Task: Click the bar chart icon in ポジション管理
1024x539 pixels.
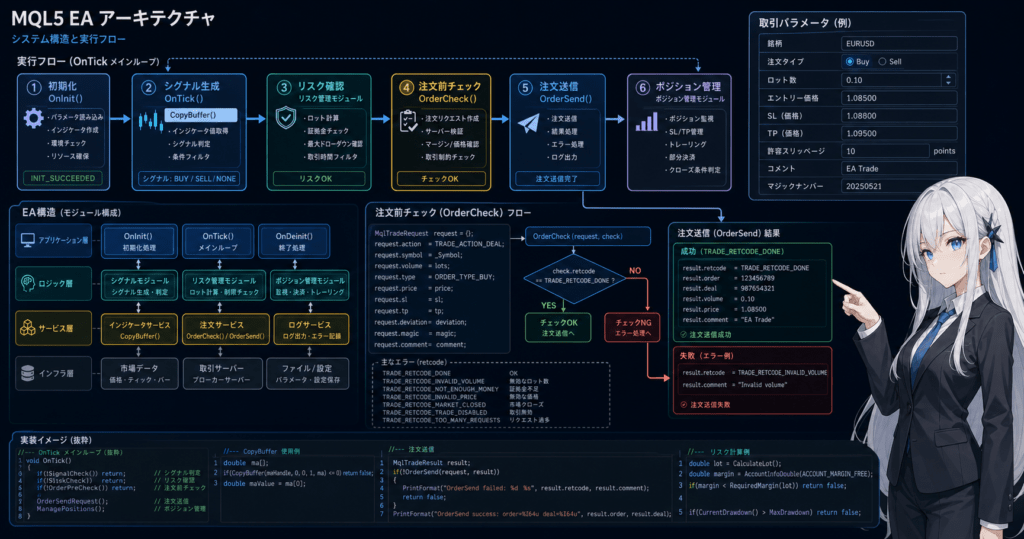Action: coord(647,122)
